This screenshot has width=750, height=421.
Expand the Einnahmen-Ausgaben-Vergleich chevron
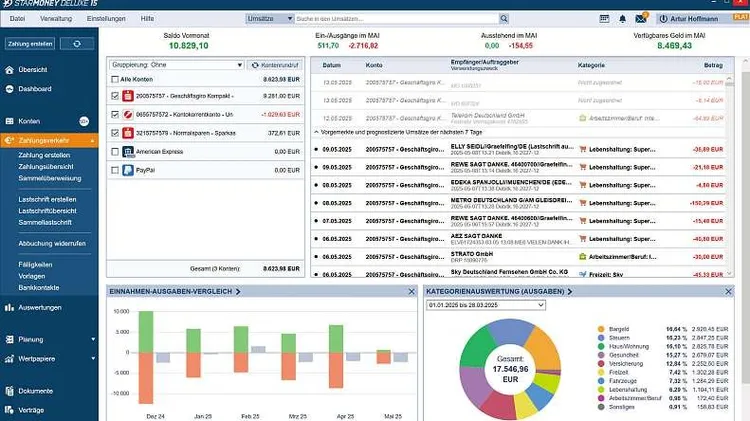(x=238, y=291)
